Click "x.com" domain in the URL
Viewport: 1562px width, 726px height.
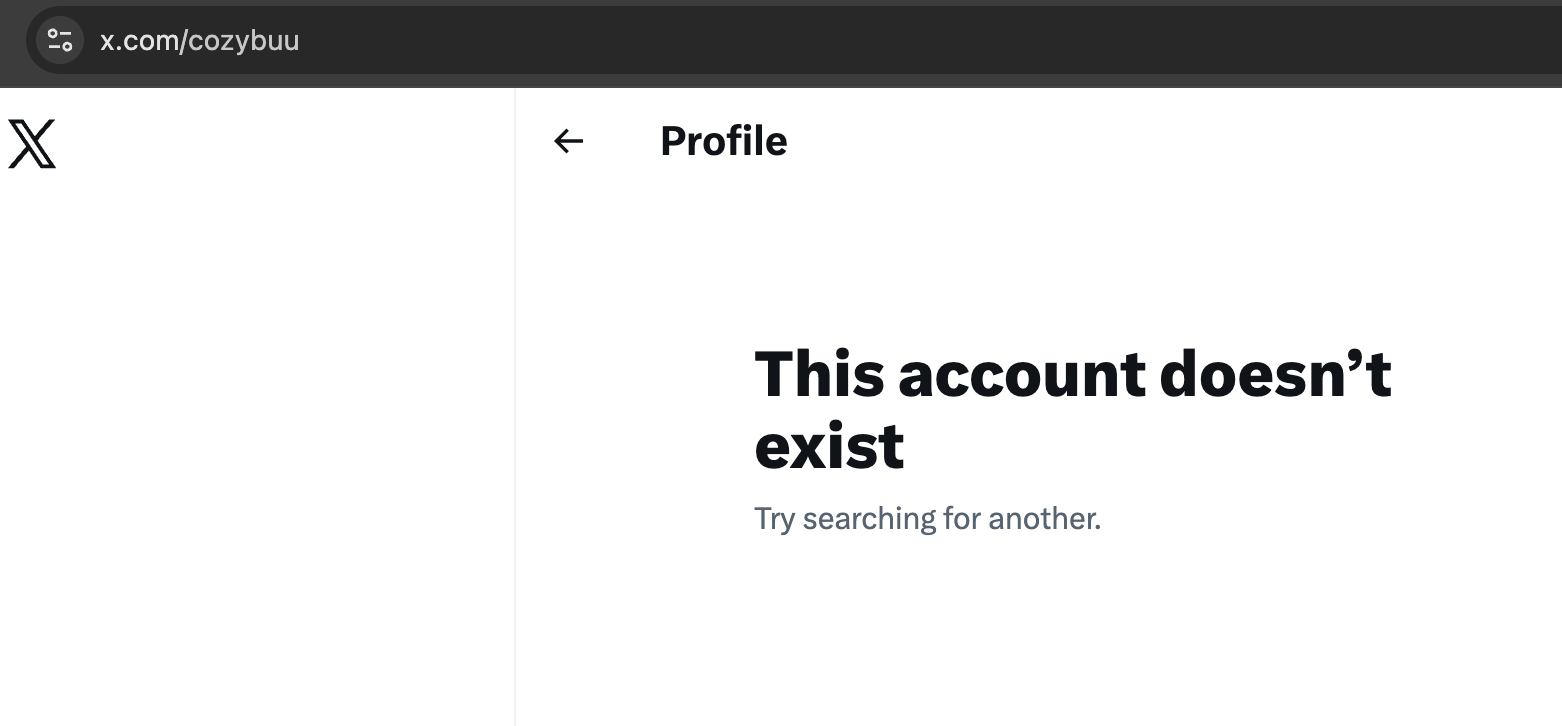(x=139, y=41)
